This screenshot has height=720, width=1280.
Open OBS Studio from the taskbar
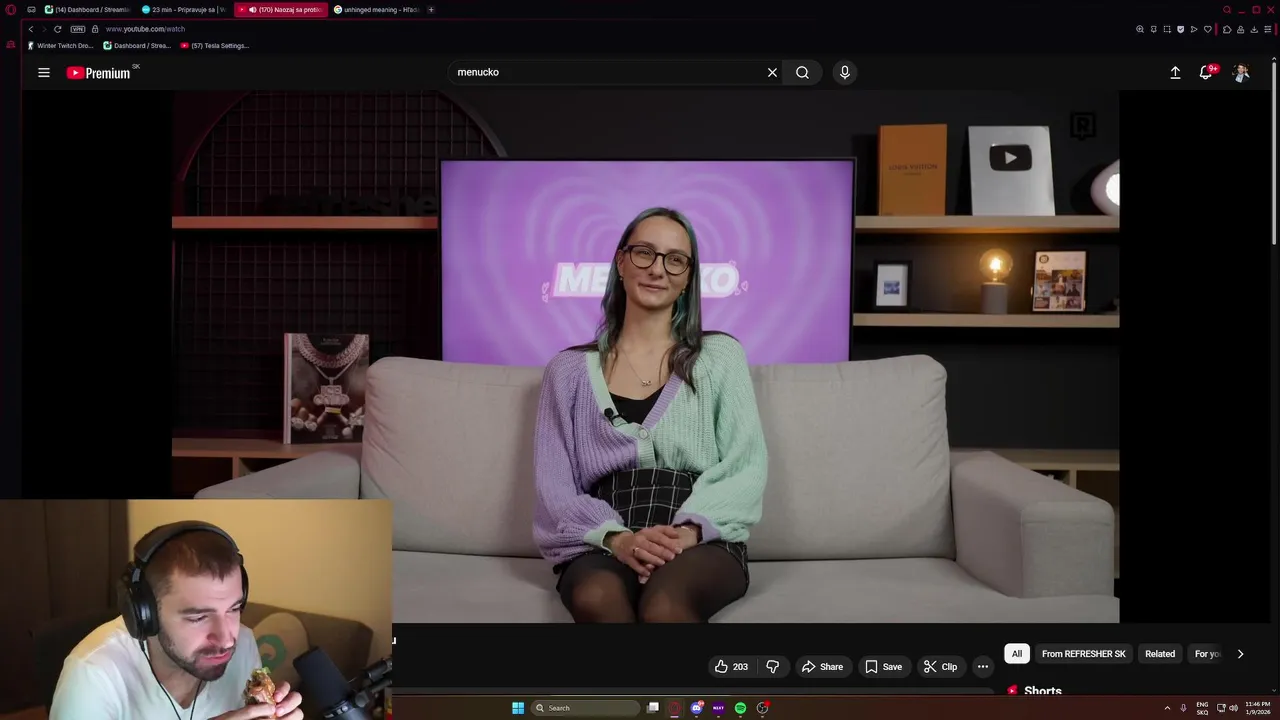click(762, 708)
